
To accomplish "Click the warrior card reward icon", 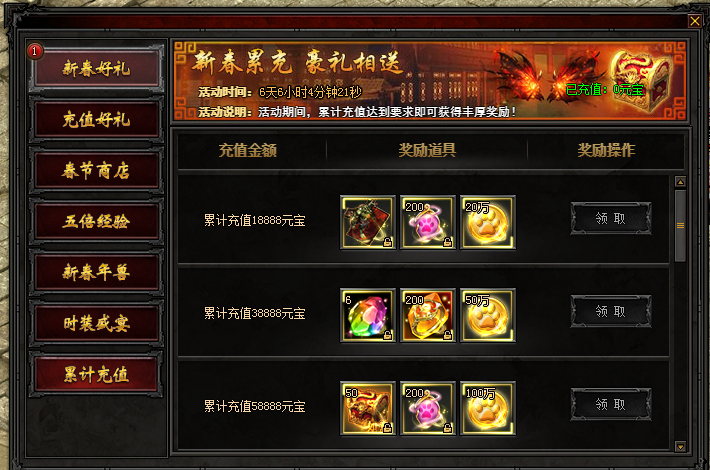I will 368,222.
